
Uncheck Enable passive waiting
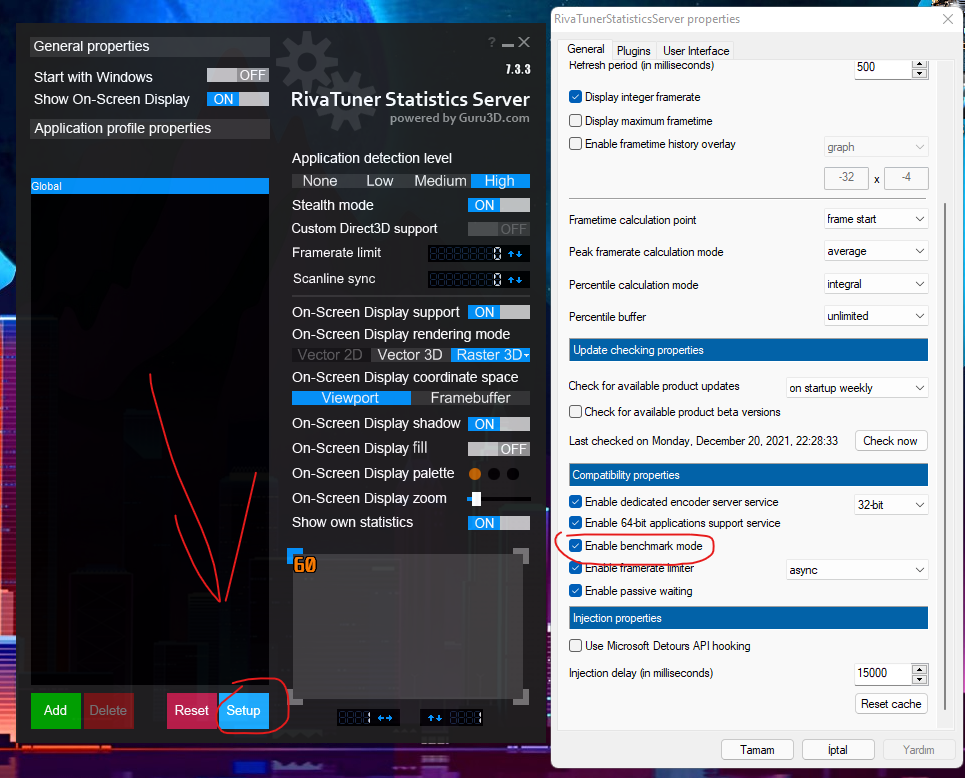[x=575, y=590]
